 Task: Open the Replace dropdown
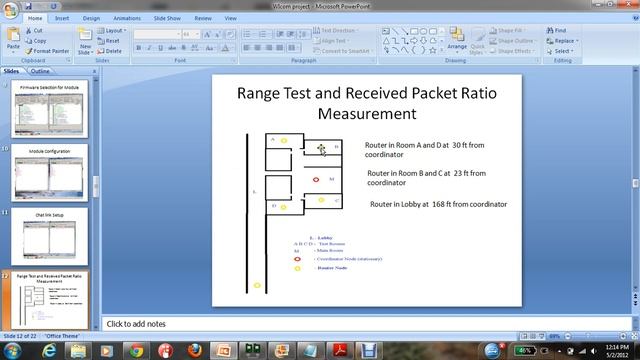pos(562,41)
